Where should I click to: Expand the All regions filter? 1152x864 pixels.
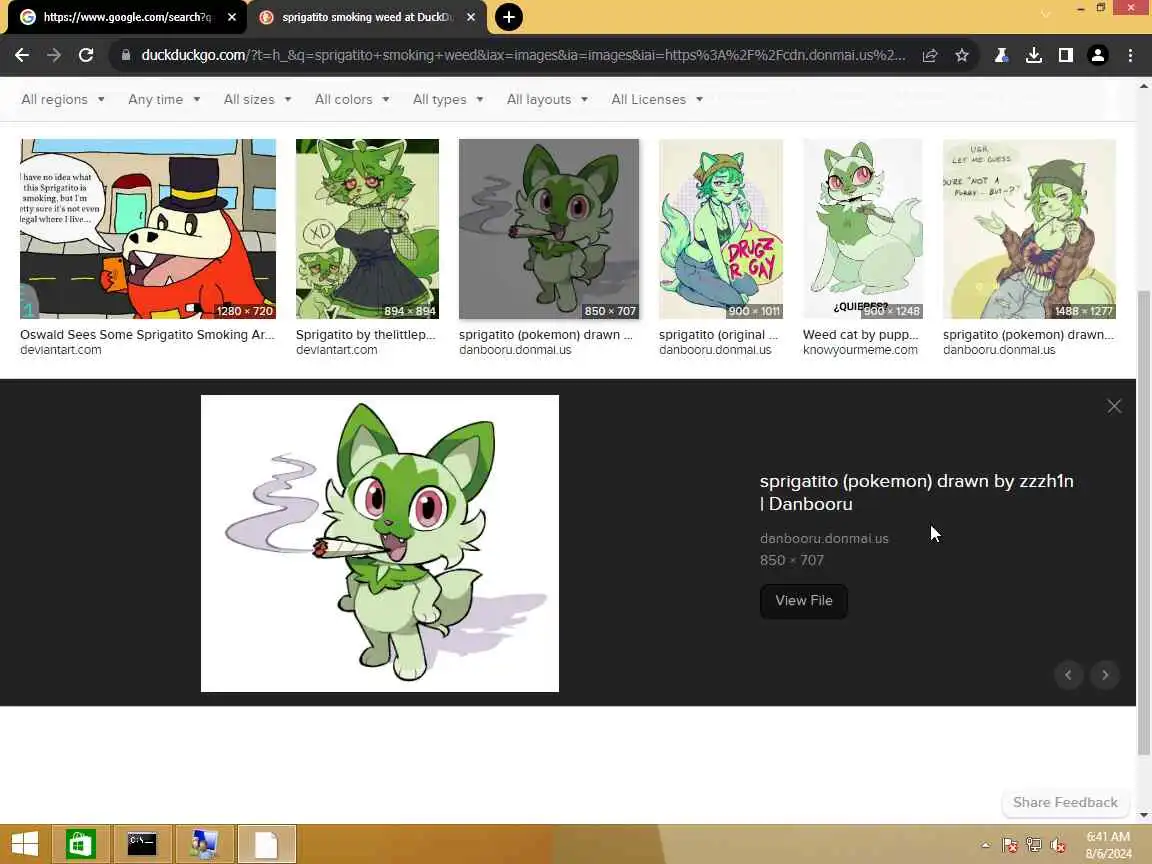point(62,99)
